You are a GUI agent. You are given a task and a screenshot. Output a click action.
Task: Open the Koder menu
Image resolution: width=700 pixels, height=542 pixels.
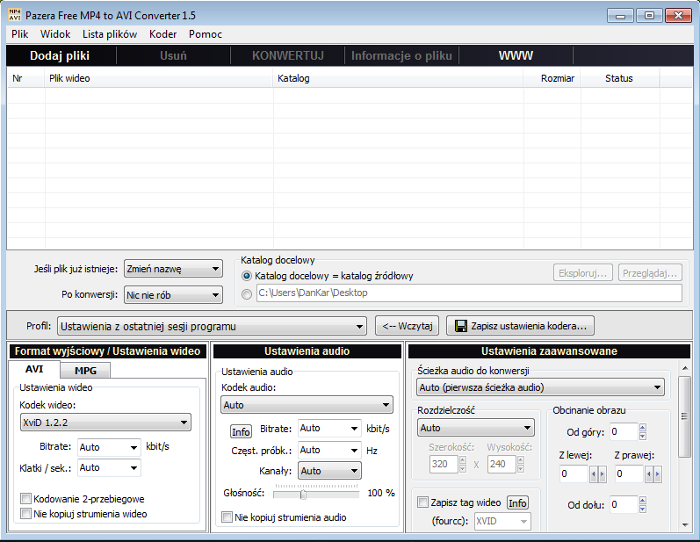pos(163,34)
